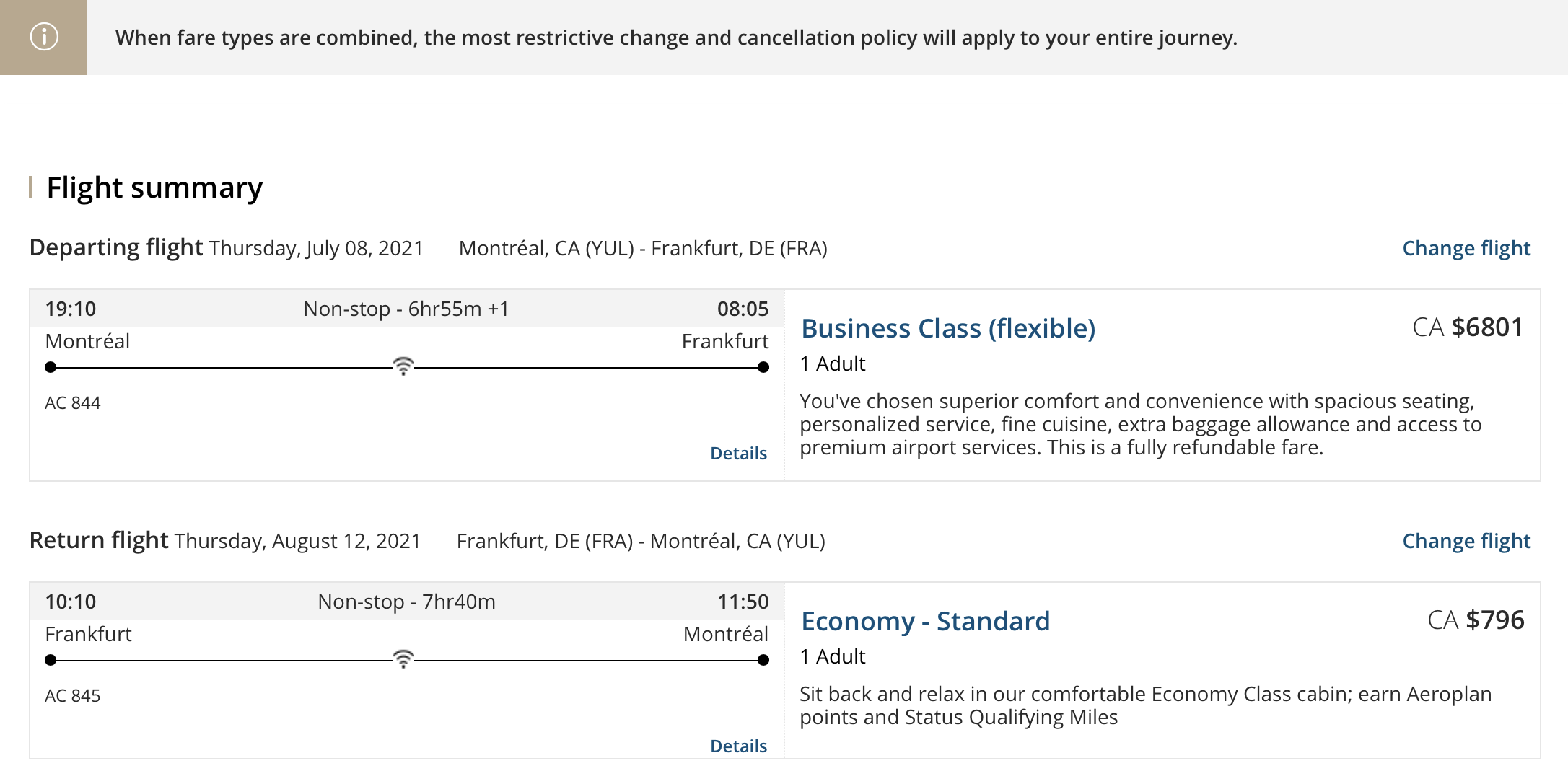Click the Economy - Standard fare title

coord(925,621)
